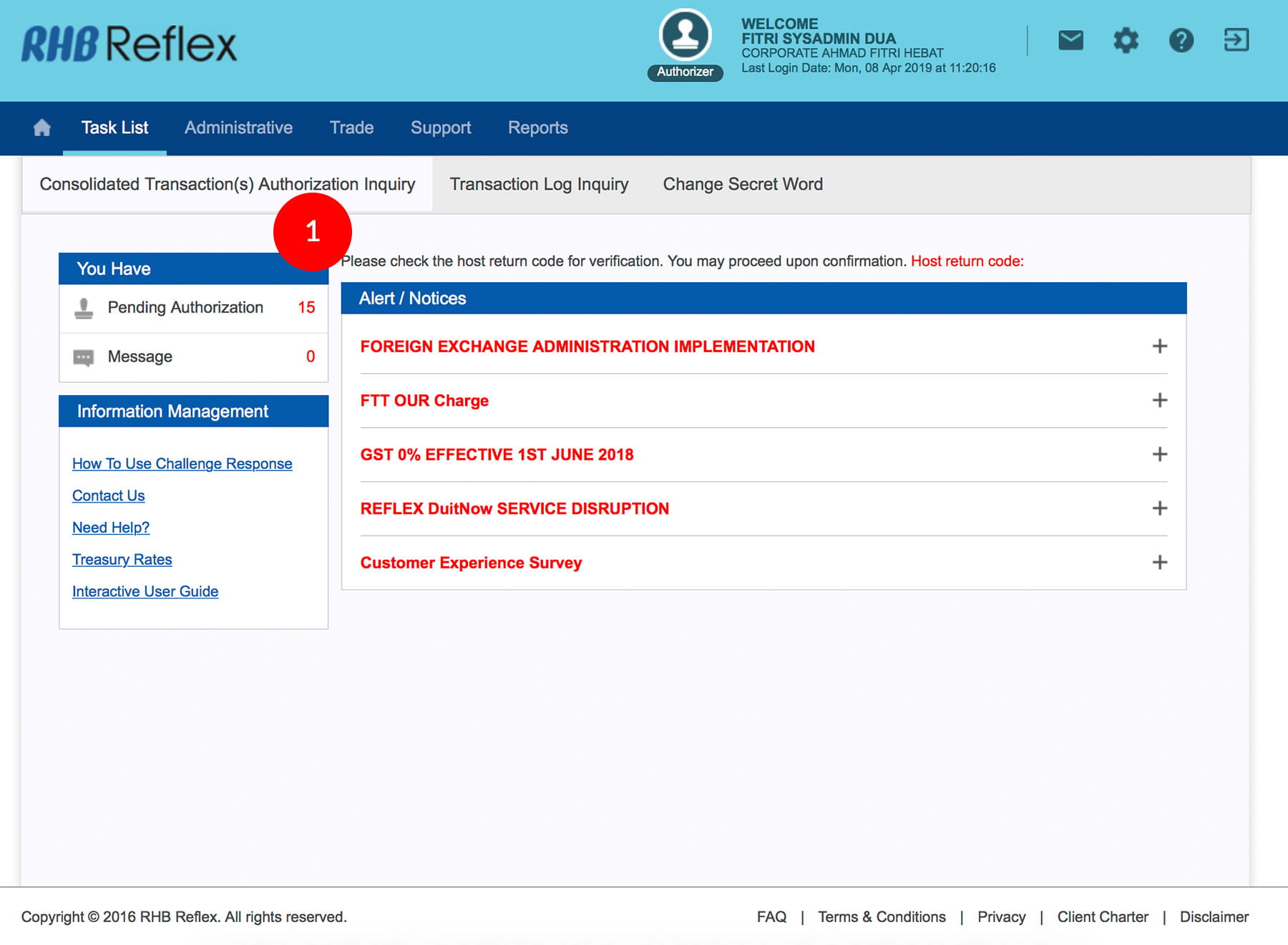Click the Message speech bubble icon

84,357
